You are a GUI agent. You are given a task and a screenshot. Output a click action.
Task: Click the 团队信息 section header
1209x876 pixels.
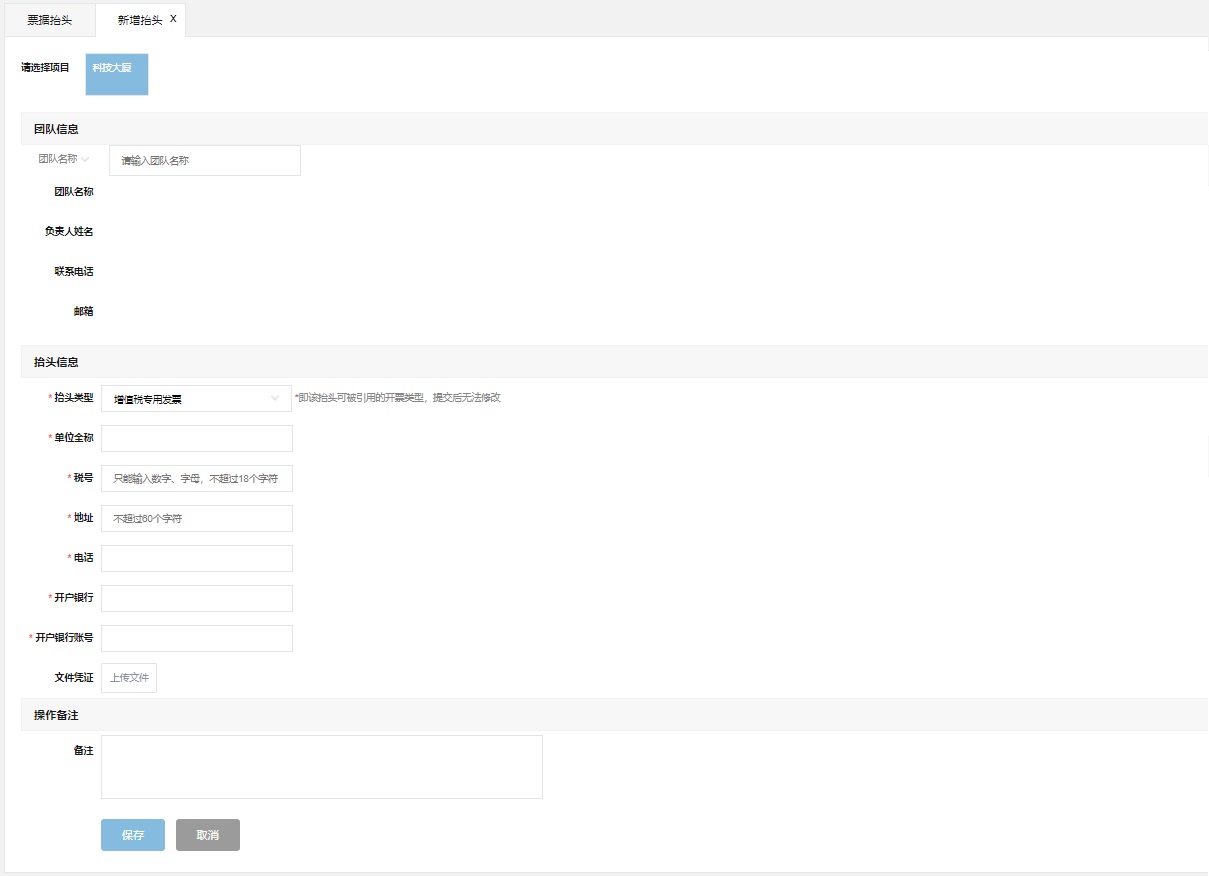pos(56,129)
